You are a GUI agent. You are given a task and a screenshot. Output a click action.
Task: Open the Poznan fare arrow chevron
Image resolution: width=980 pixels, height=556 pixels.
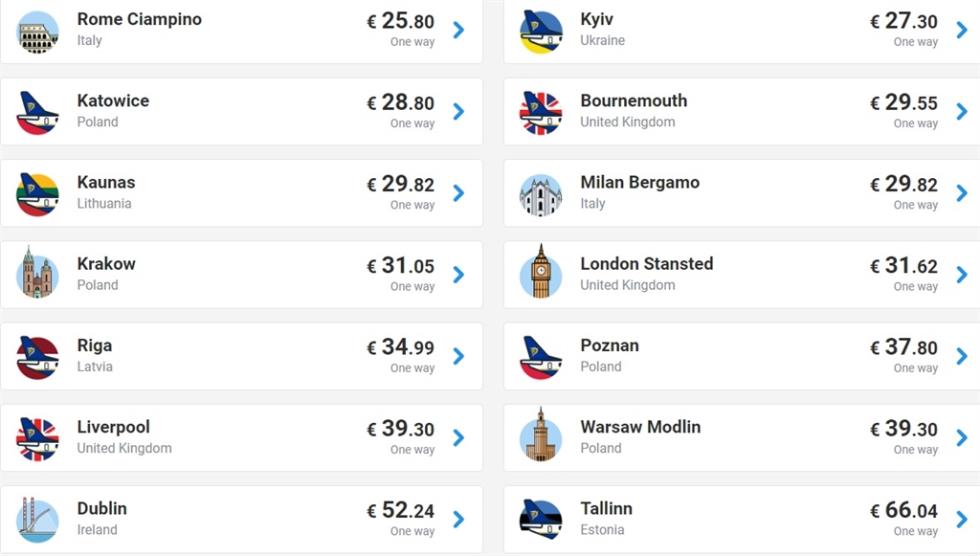click(962, 356)
